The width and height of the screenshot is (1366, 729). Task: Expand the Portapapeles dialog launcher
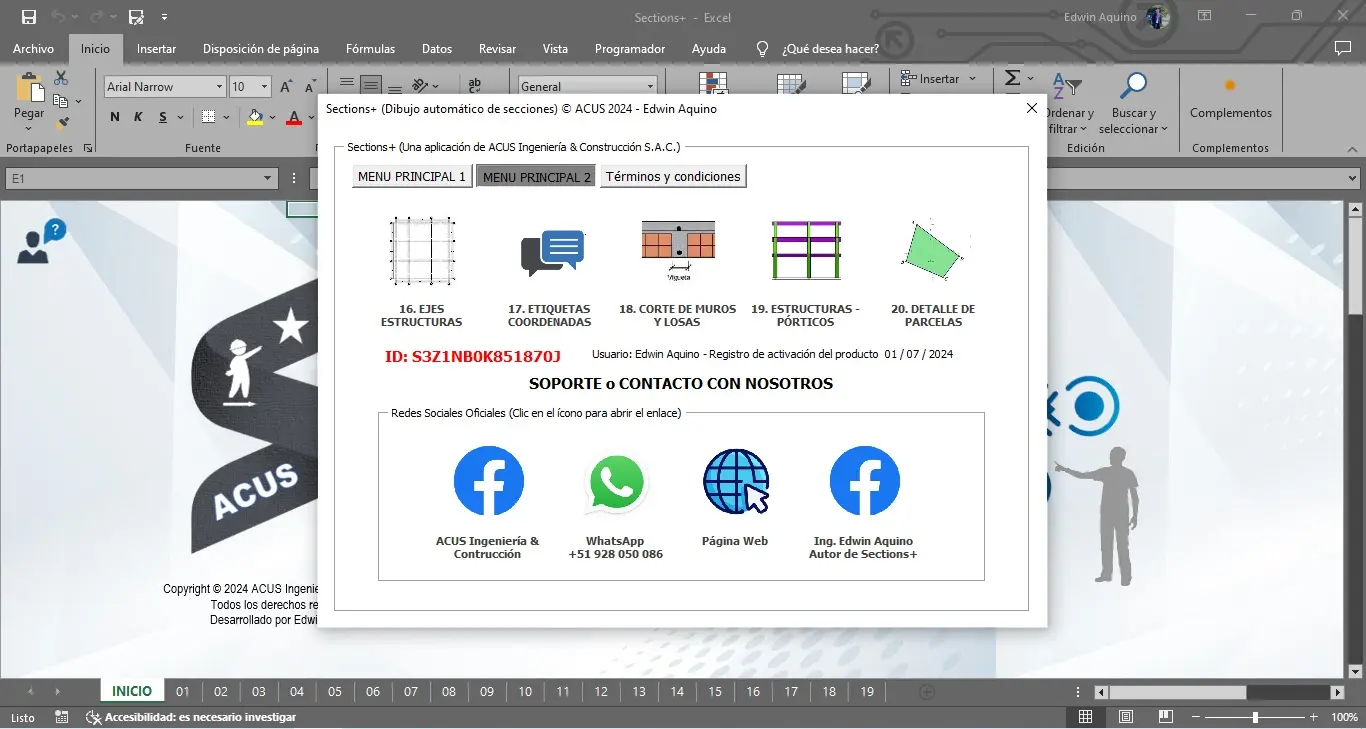88,148
